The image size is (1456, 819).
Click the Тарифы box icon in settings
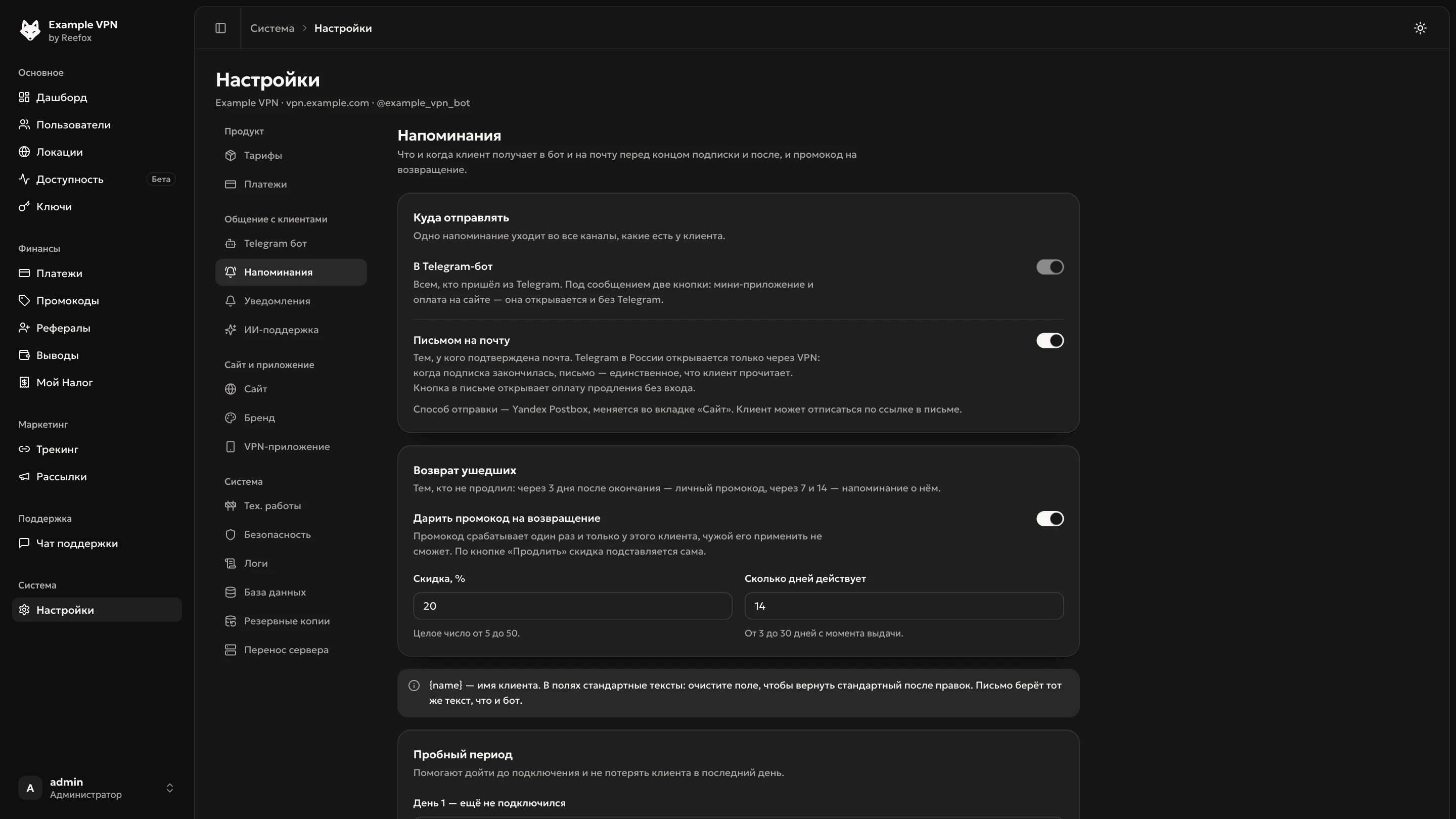pyautogui.click(x=230, y=155)
